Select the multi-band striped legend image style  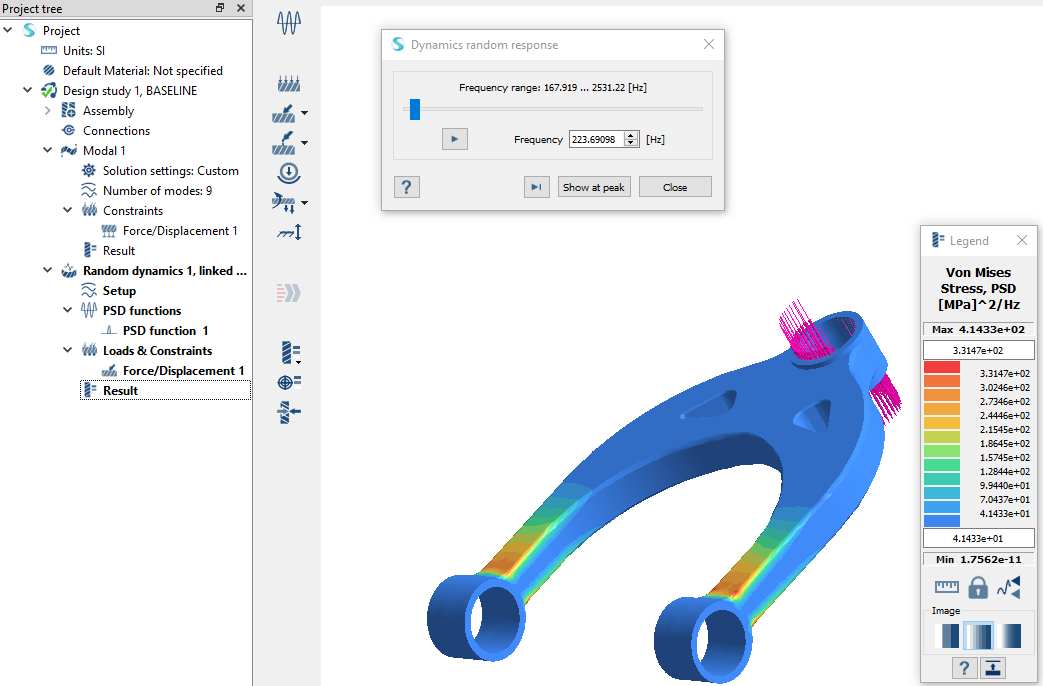tap(978, 635)
